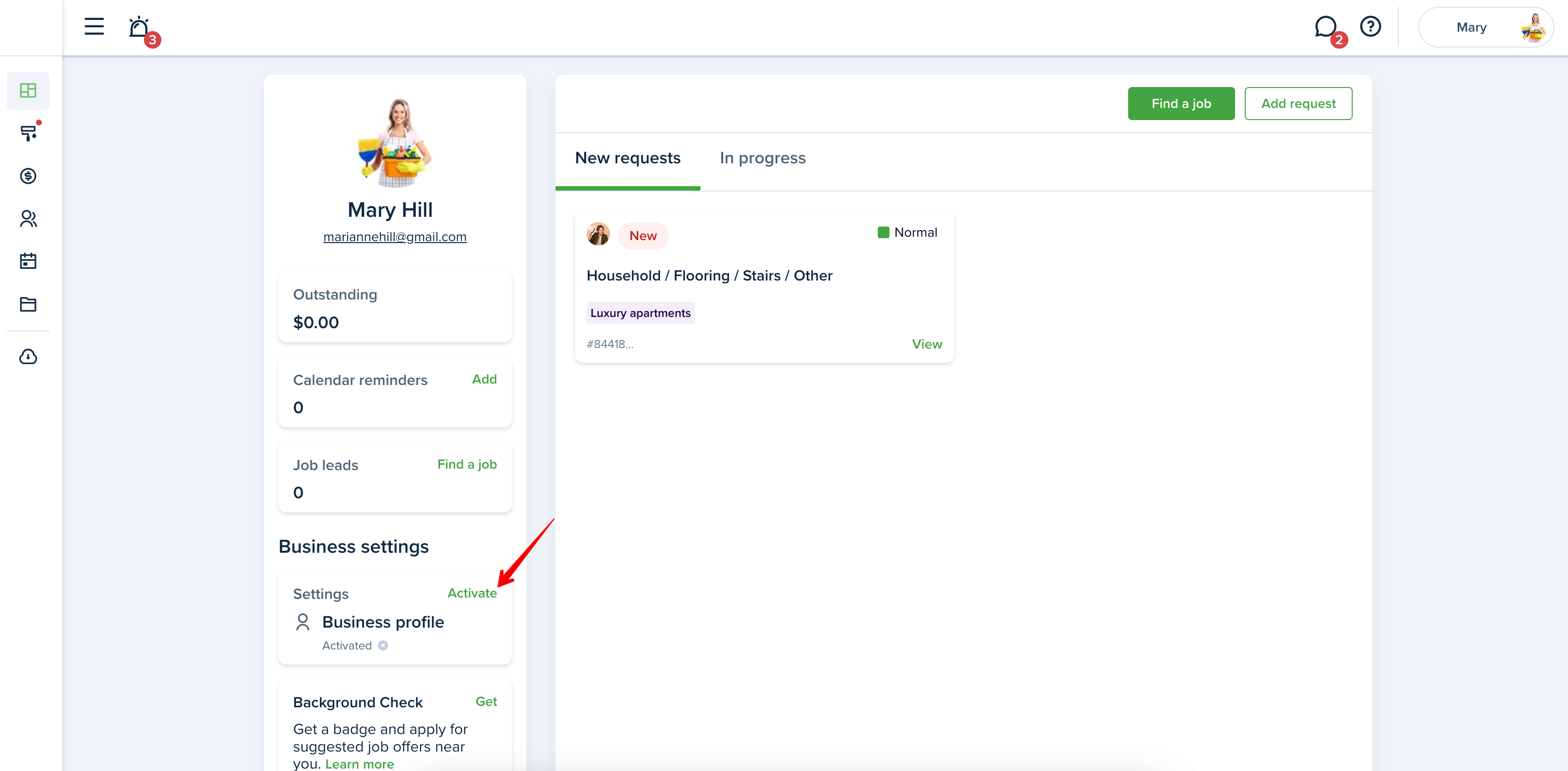Screen dimensions: 1568x771
Task: Click the Luxury apartments tag
Action: (640, 313)
